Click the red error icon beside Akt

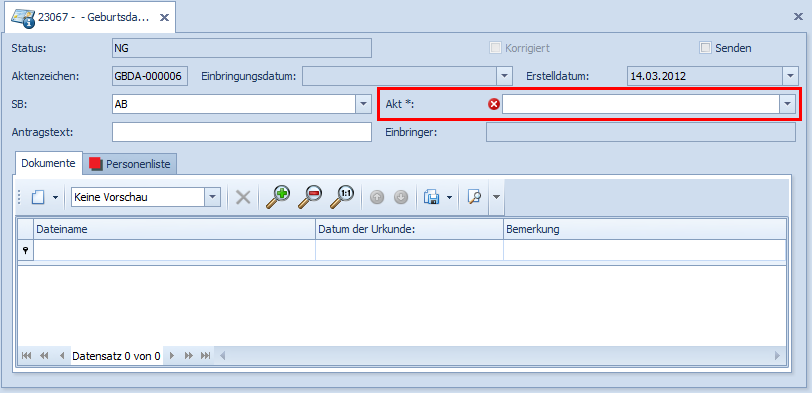[494, 105]
